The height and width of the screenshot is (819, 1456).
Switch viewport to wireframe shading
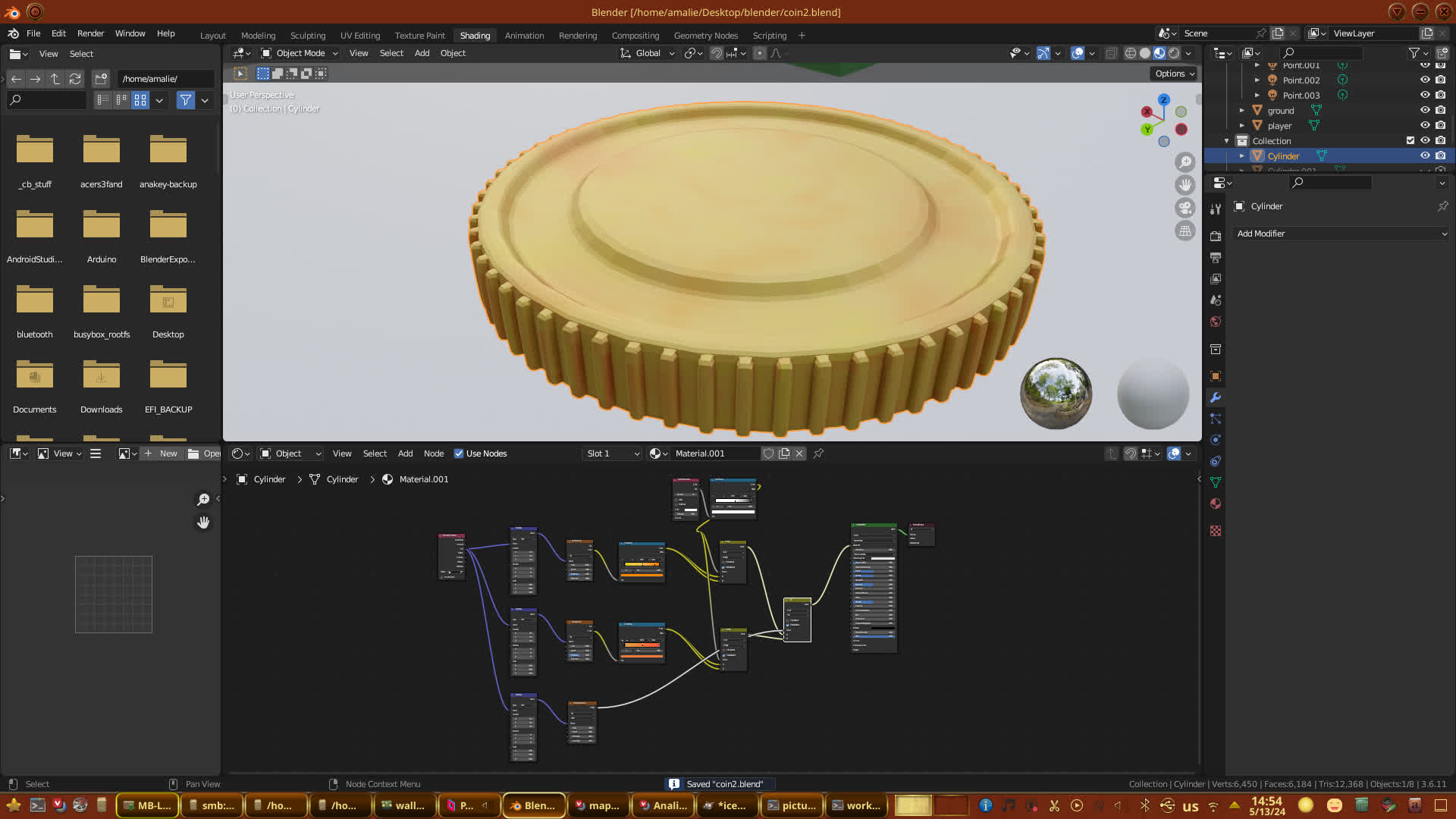click(1130, 53)
